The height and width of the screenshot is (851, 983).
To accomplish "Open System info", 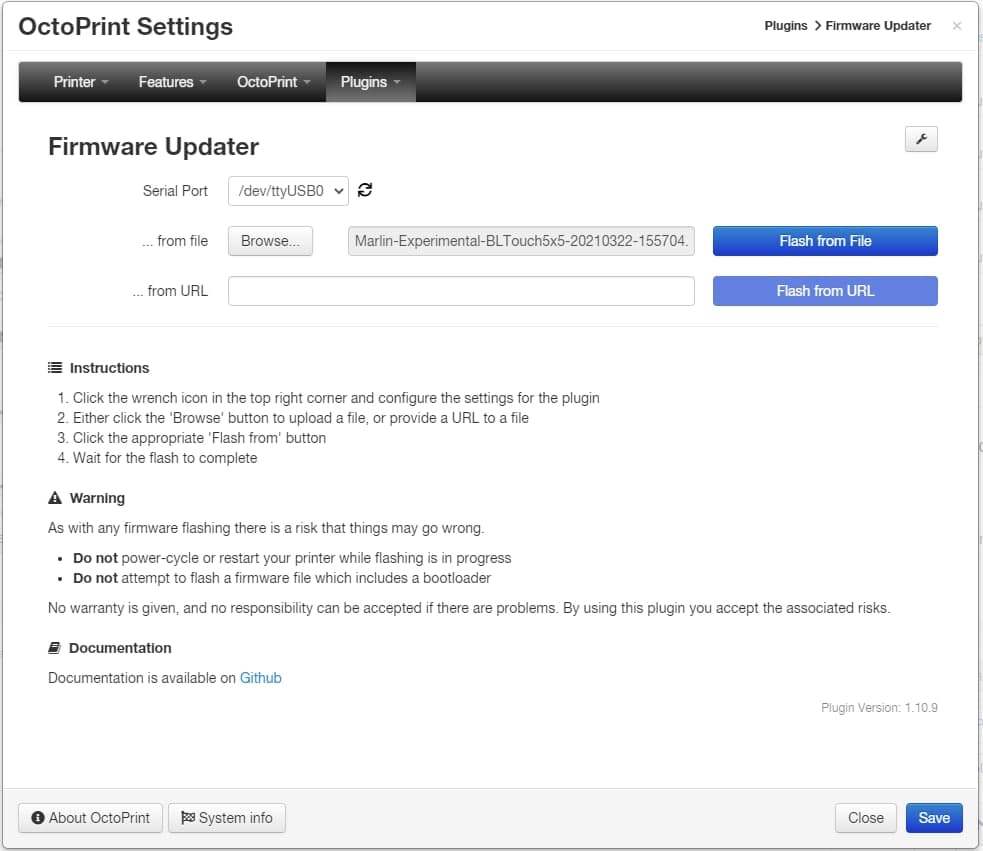I will 227,818.
